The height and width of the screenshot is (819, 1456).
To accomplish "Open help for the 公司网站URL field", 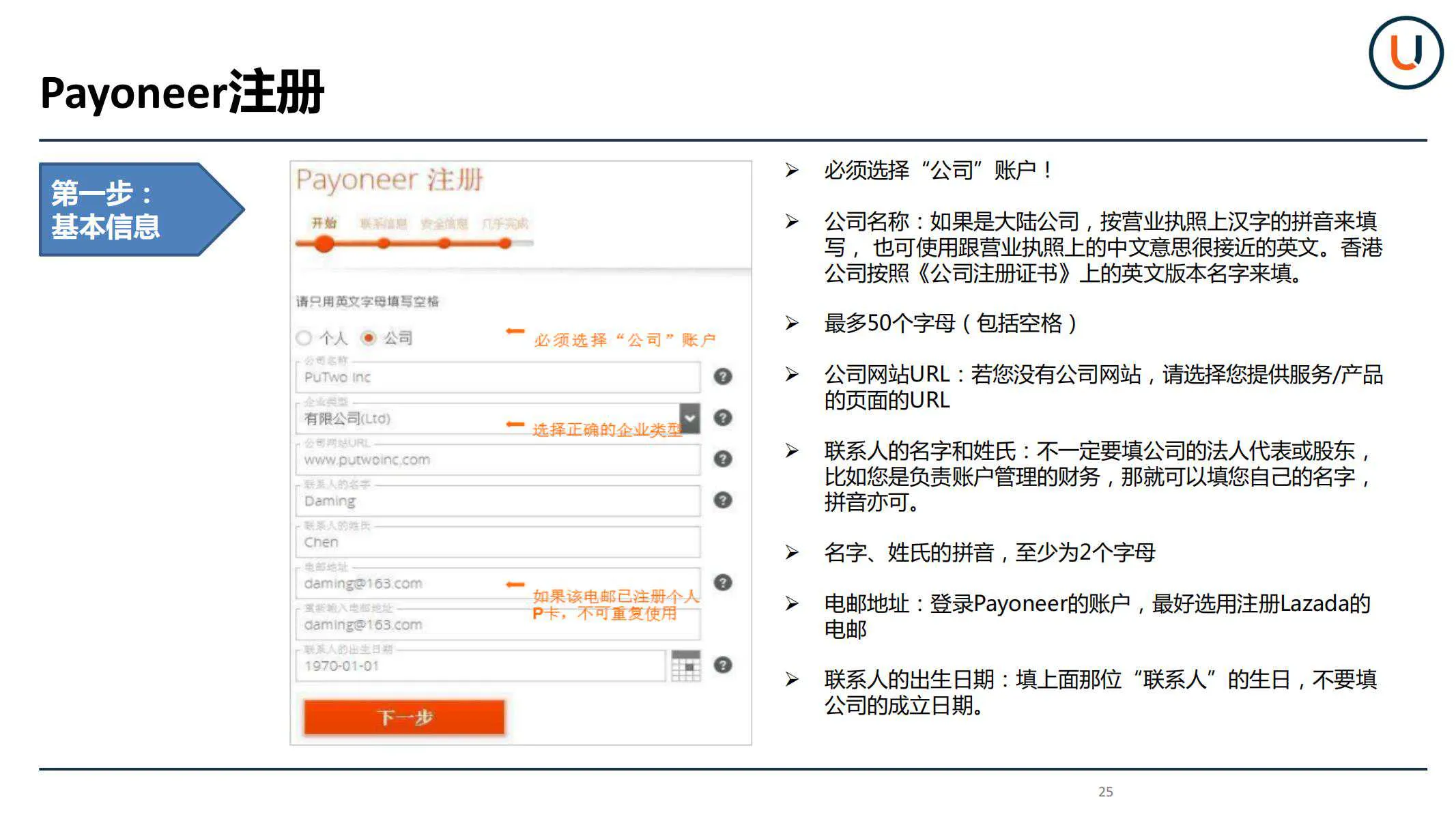I will (724, 459).
